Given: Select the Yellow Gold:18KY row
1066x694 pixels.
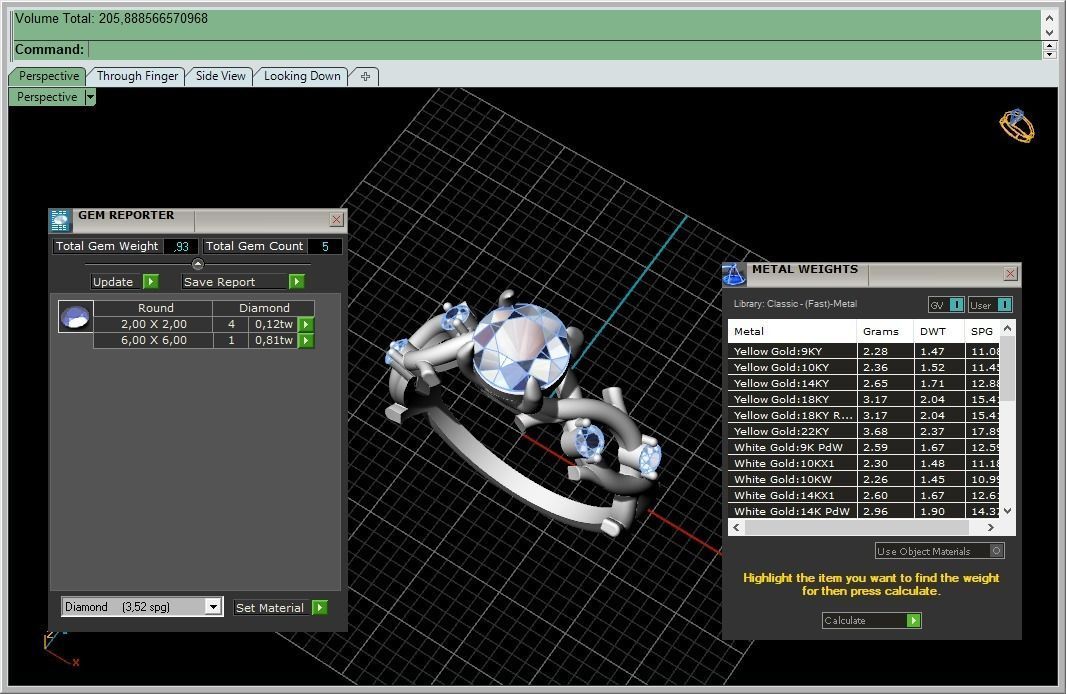Looking at the screenshot, I should (x=863, y=399).
